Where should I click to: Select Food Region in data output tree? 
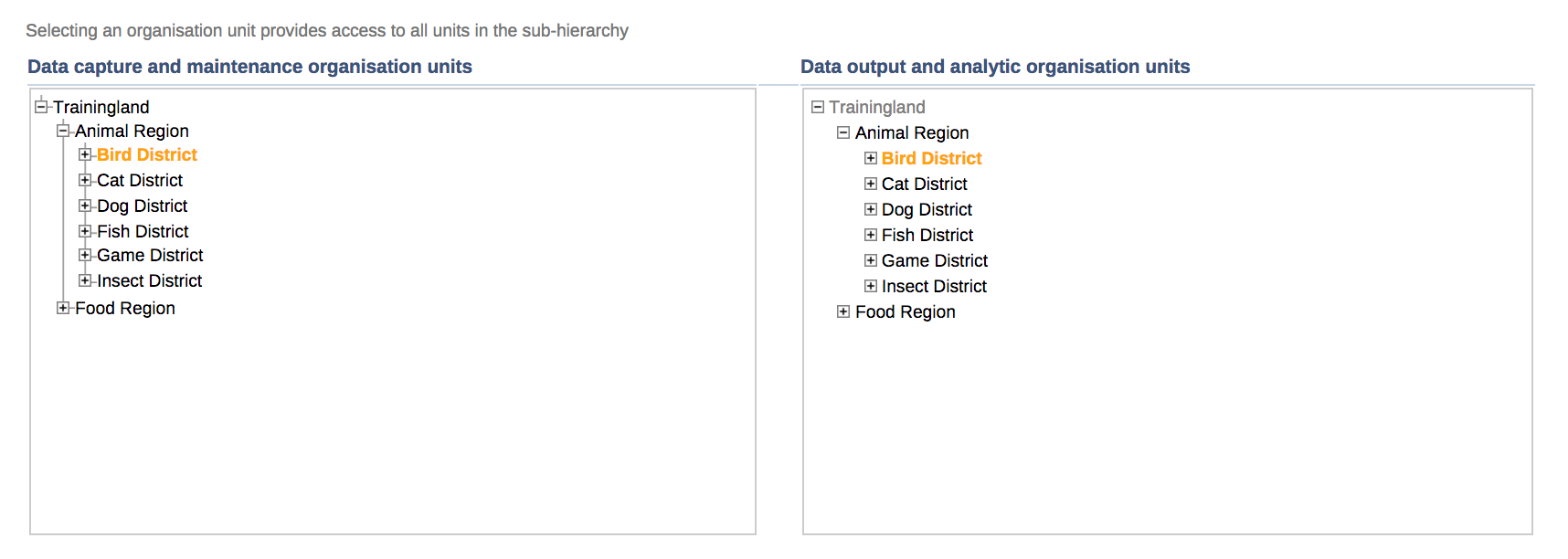coord(905,311)
